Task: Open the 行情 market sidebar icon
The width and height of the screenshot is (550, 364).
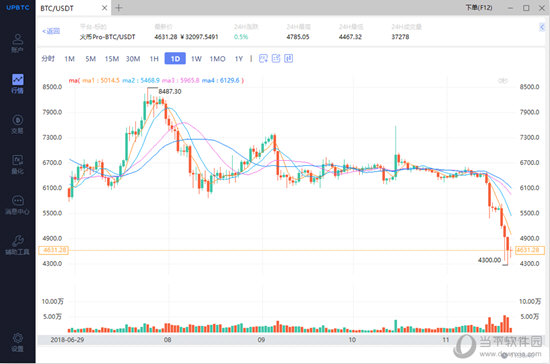Action: [x=18, y=83]
